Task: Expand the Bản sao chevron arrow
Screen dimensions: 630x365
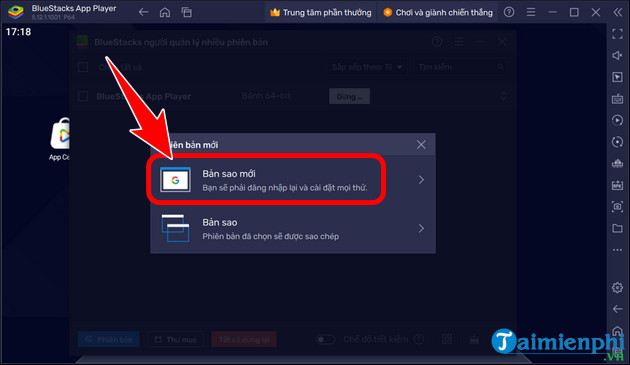Action: (421, 228)
